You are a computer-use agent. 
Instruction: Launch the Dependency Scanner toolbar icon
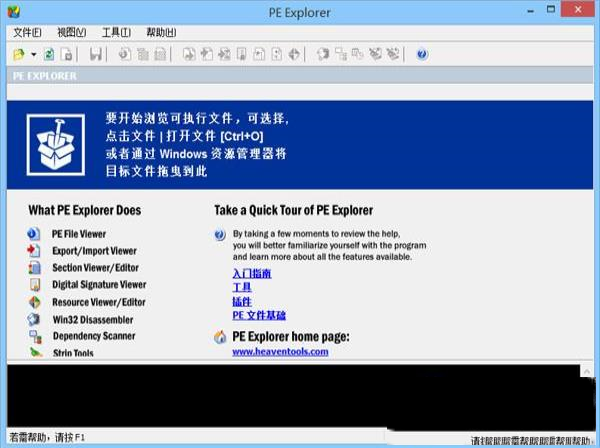click(341, 54)
